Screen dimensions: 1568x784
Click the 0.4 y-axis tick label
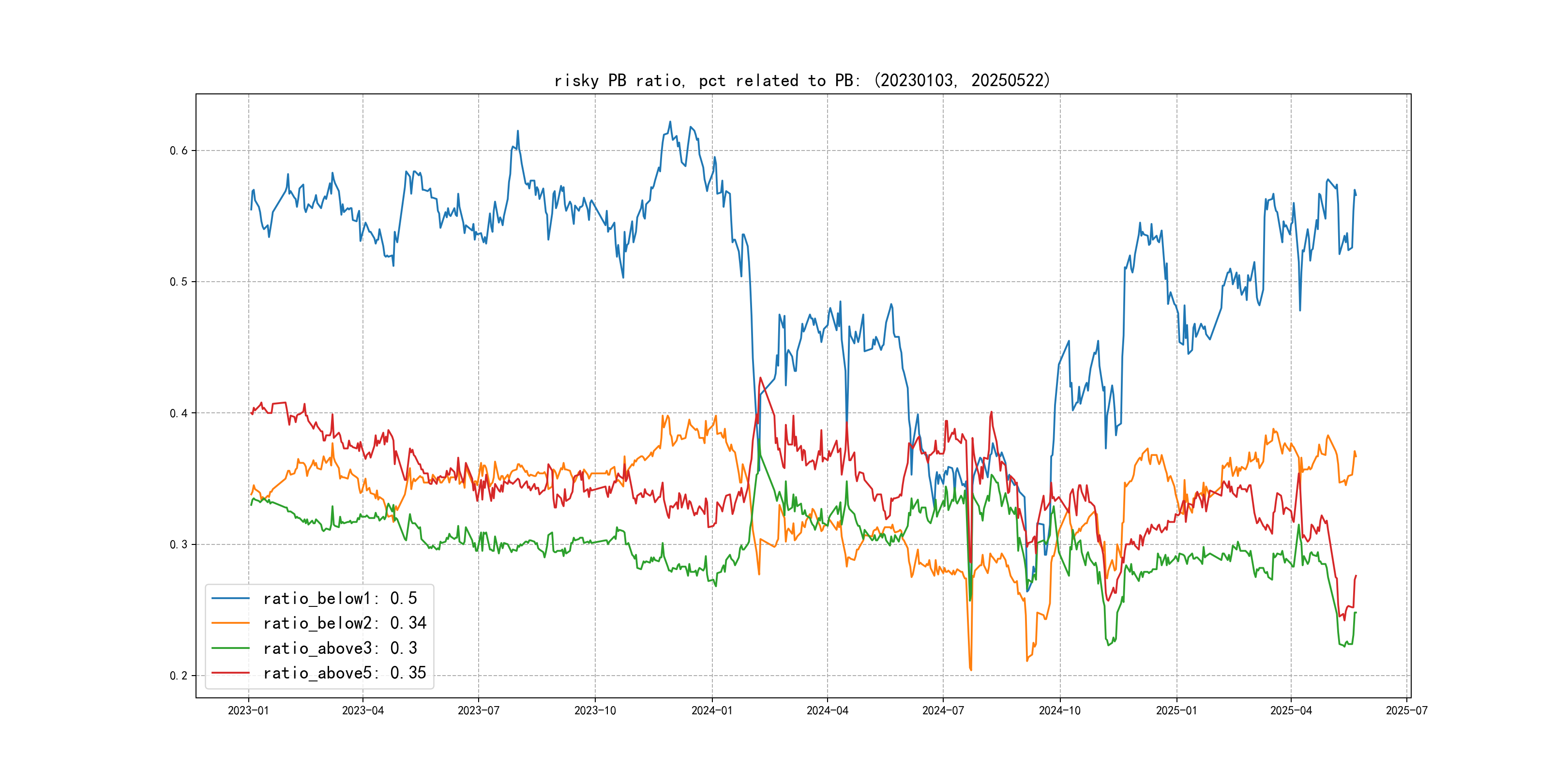(179, 413)
